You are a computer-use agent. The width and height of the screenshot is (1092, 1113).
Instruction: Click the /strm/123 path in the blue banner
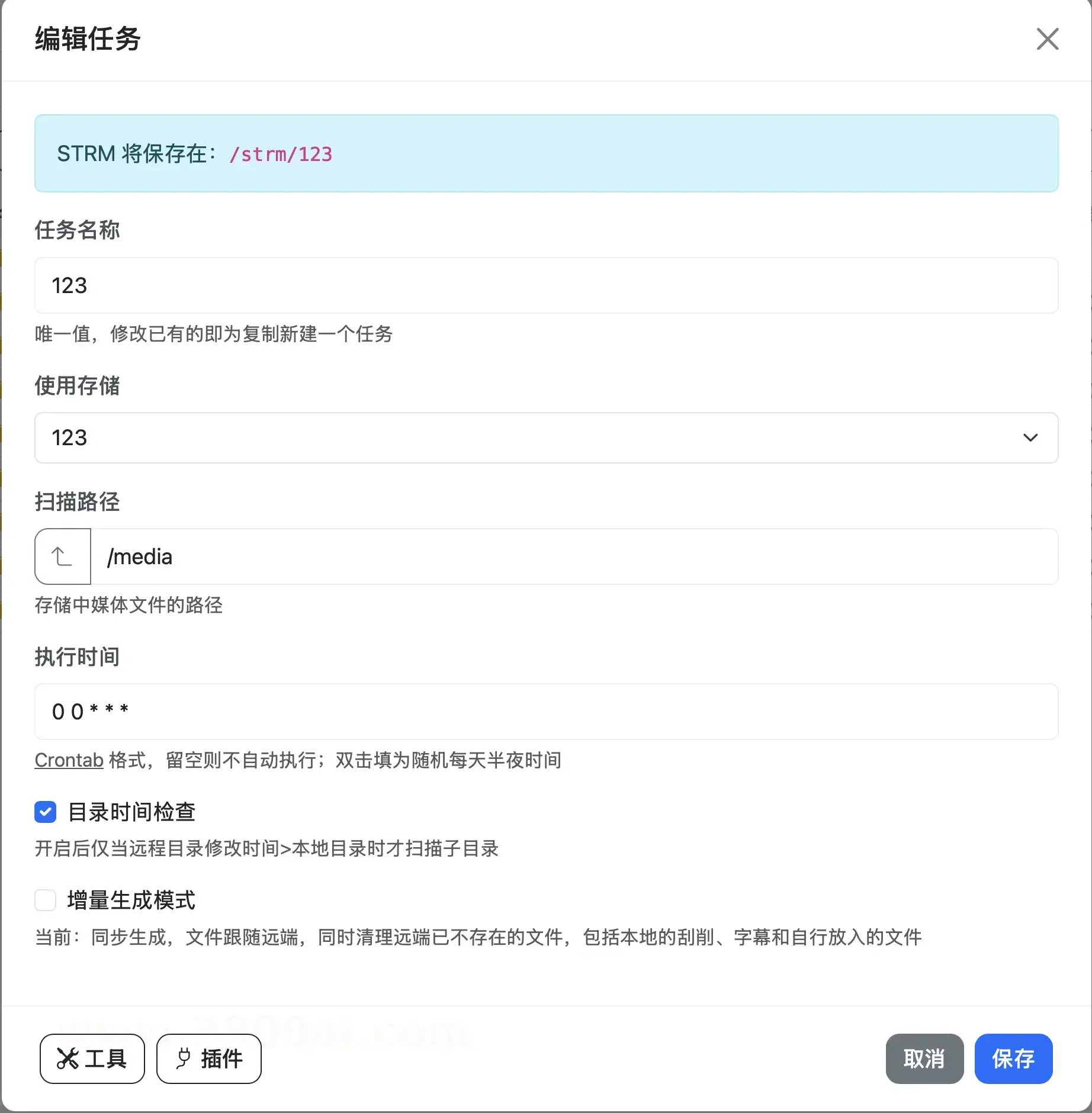tap(281, 154)
